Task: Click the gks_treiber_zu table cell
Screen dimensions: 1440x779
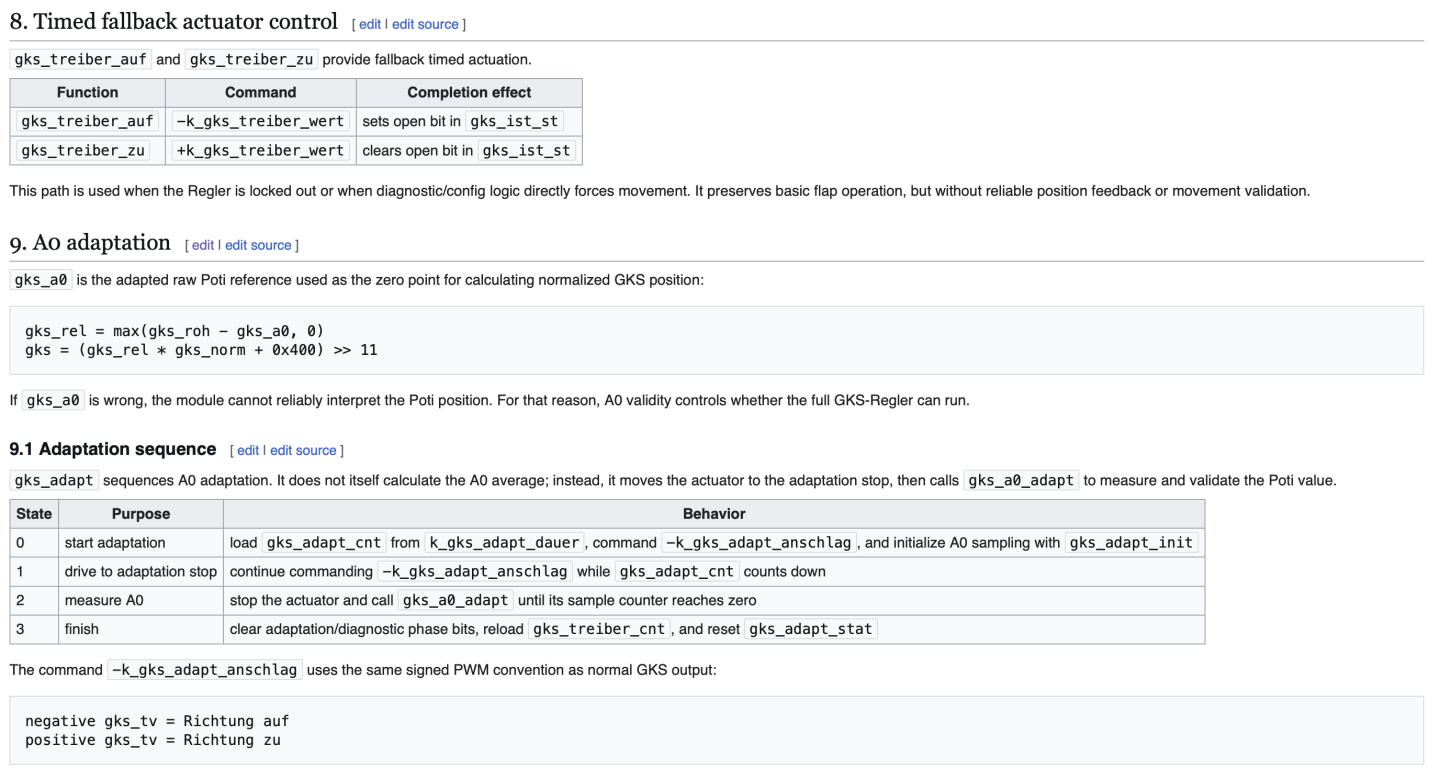Action: [x=87, y=151]
